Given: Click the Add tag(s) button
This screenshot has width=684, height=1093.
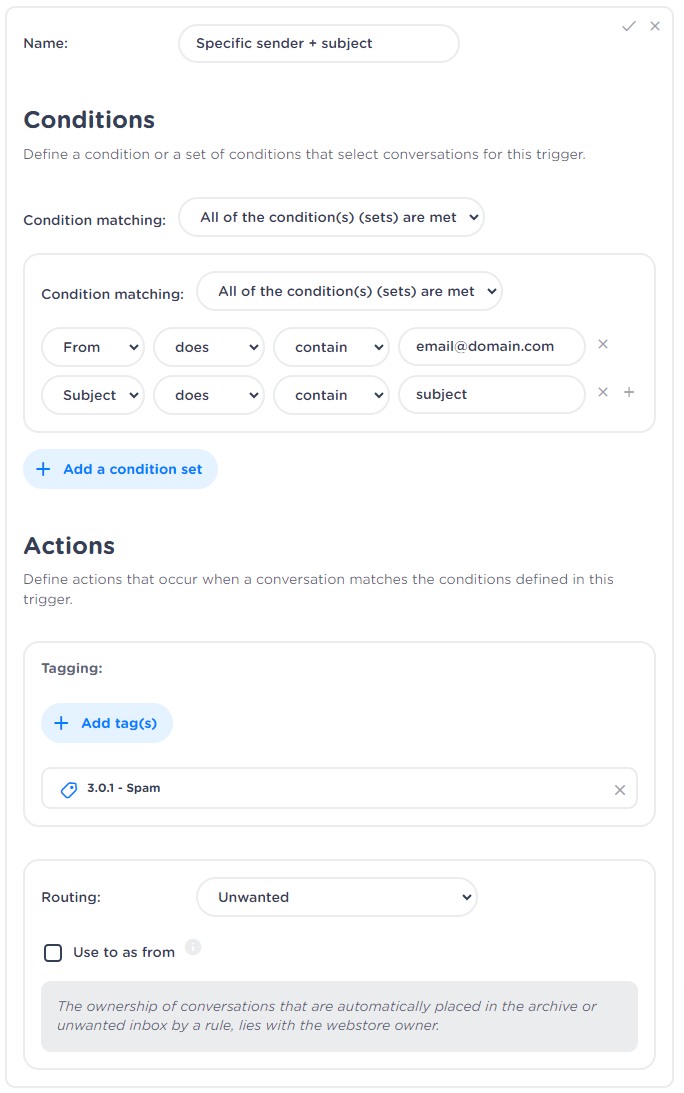Looking at the screenshot, I should (107, 723).
